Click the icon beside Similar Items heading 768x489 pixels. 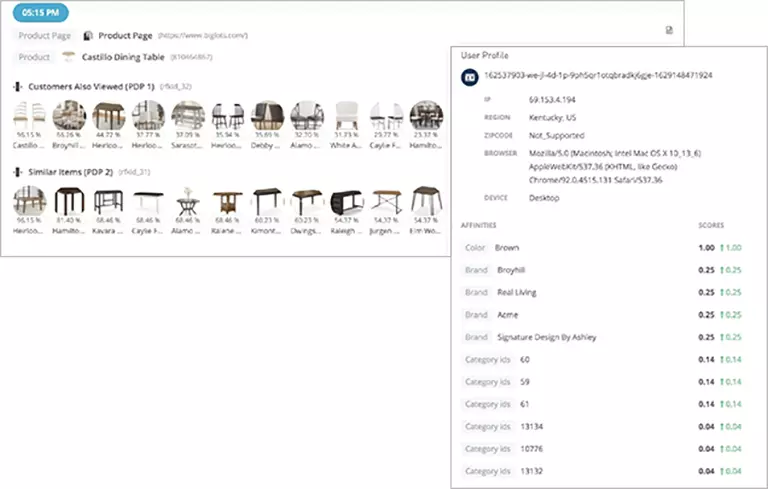(x=18, y=172)
